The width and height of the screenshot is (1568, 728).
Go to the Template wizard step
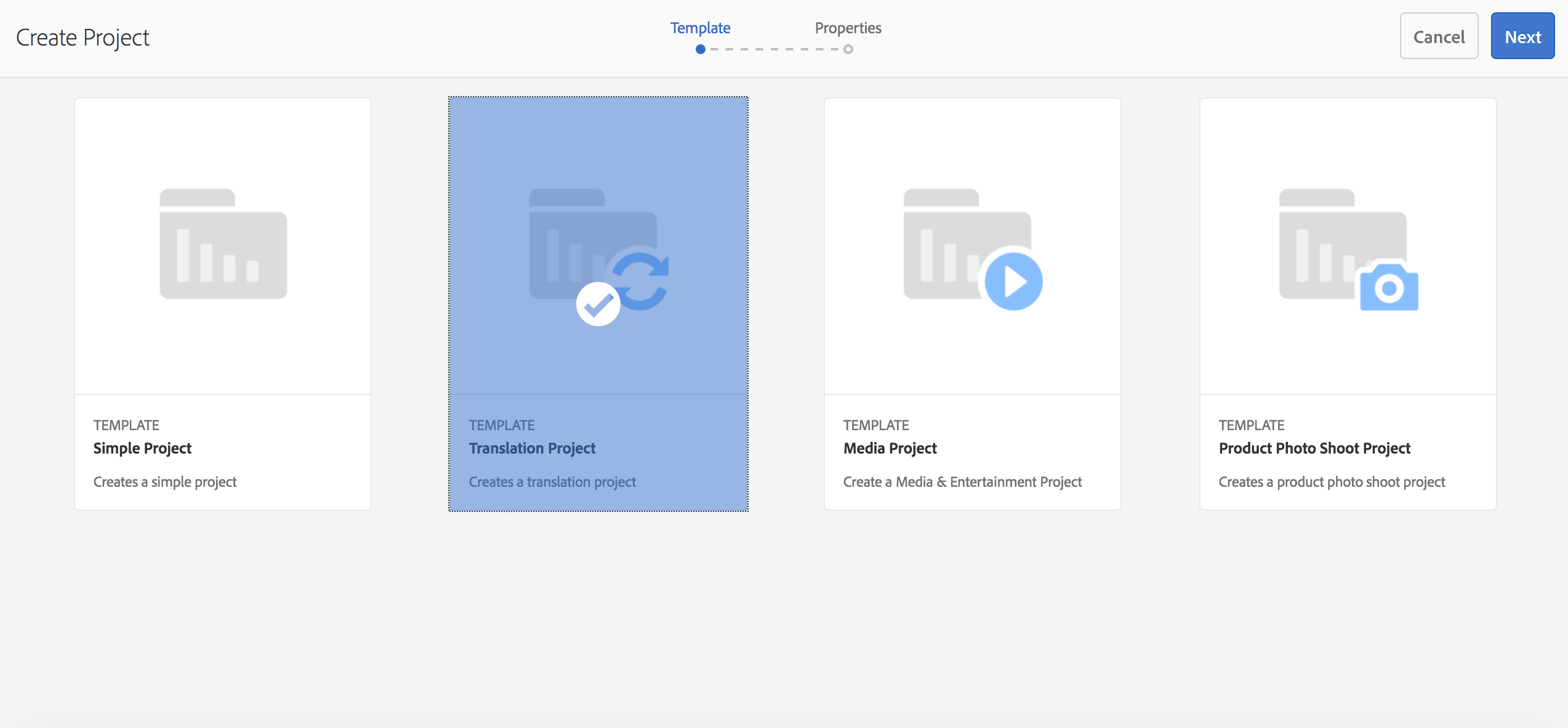click(700, 28)
